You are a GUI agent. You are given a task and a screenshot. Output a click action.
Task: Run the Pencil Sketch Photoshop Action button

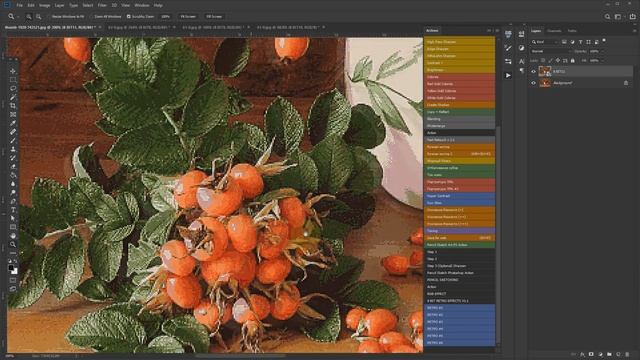(460, 273)
